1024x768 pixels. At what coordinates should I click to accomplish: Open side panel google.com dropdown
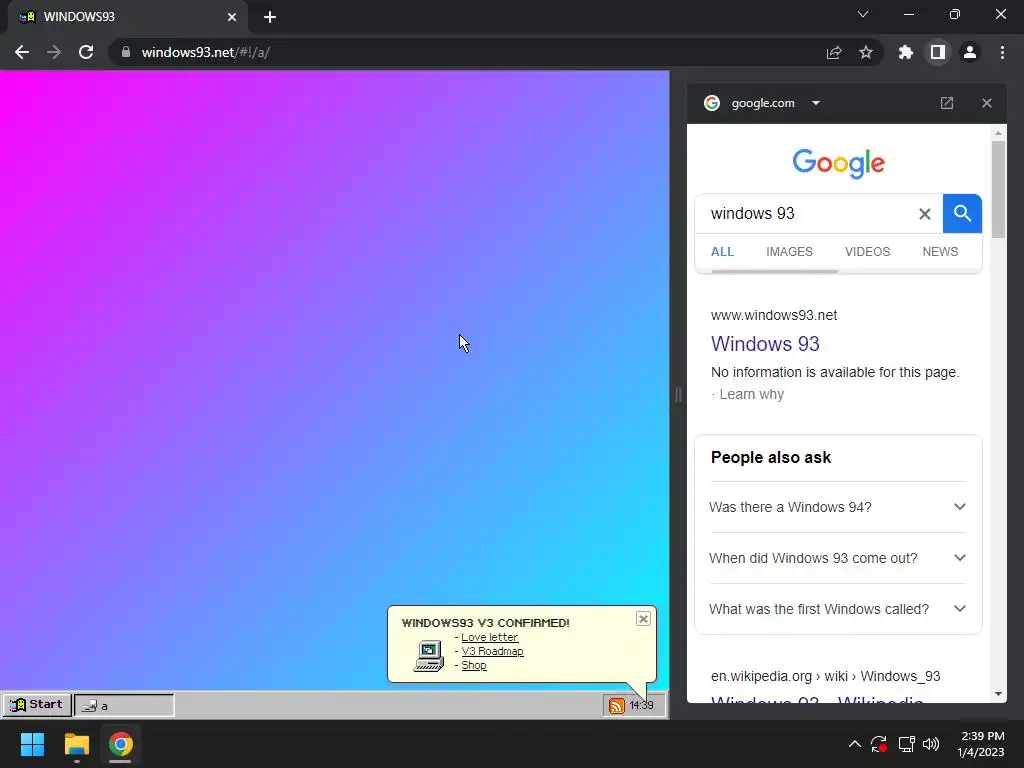click(816, 103)
